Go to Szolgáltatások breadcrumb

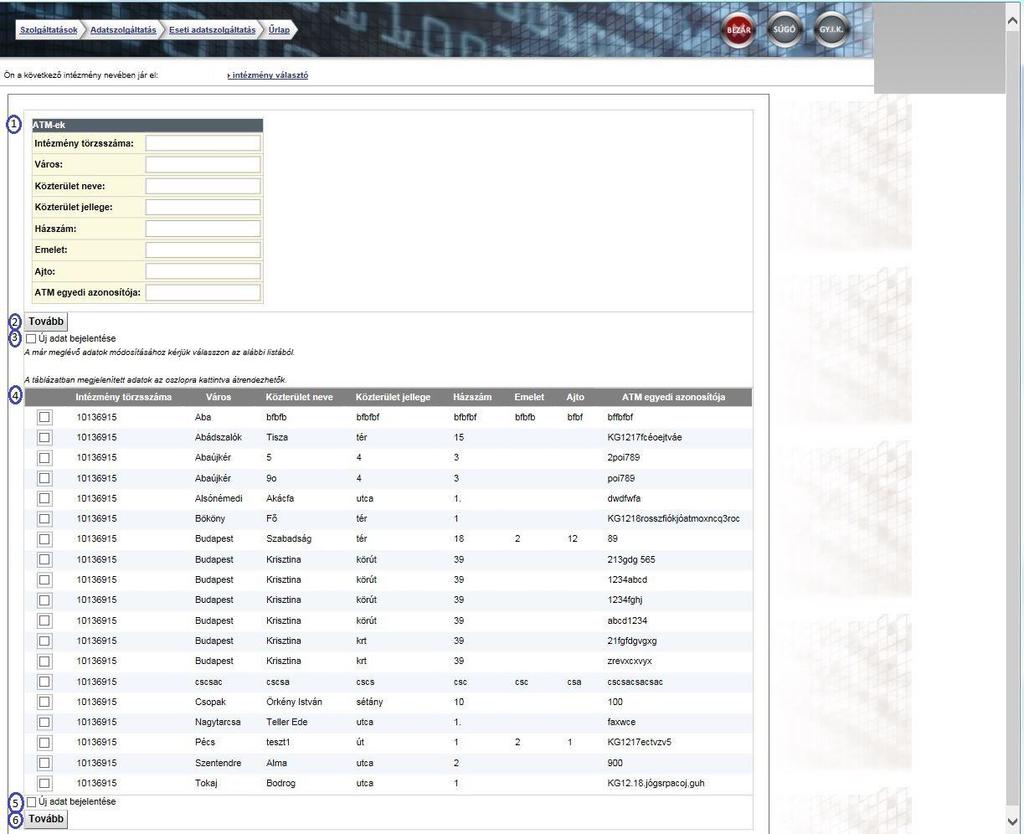[48, 30]
